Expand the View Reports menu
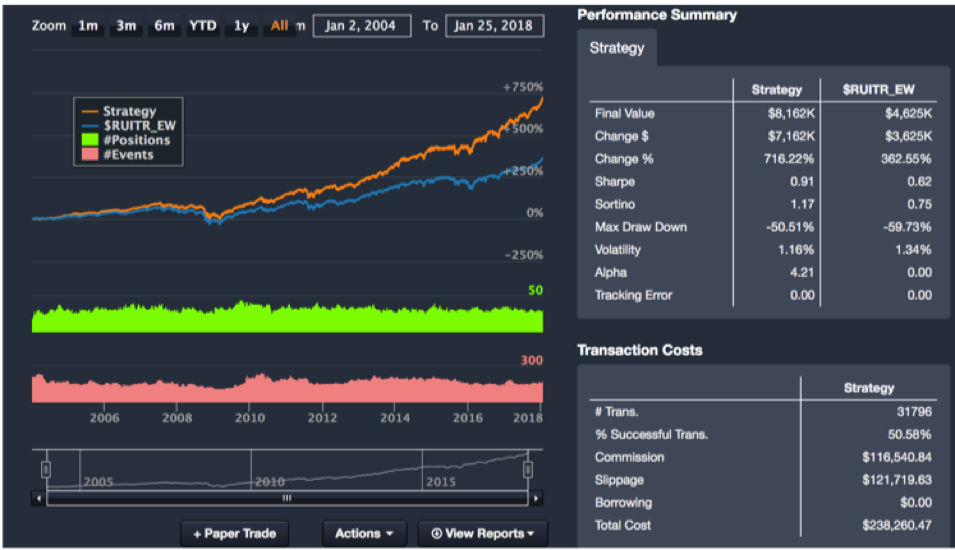 click(x=482, y=533)
